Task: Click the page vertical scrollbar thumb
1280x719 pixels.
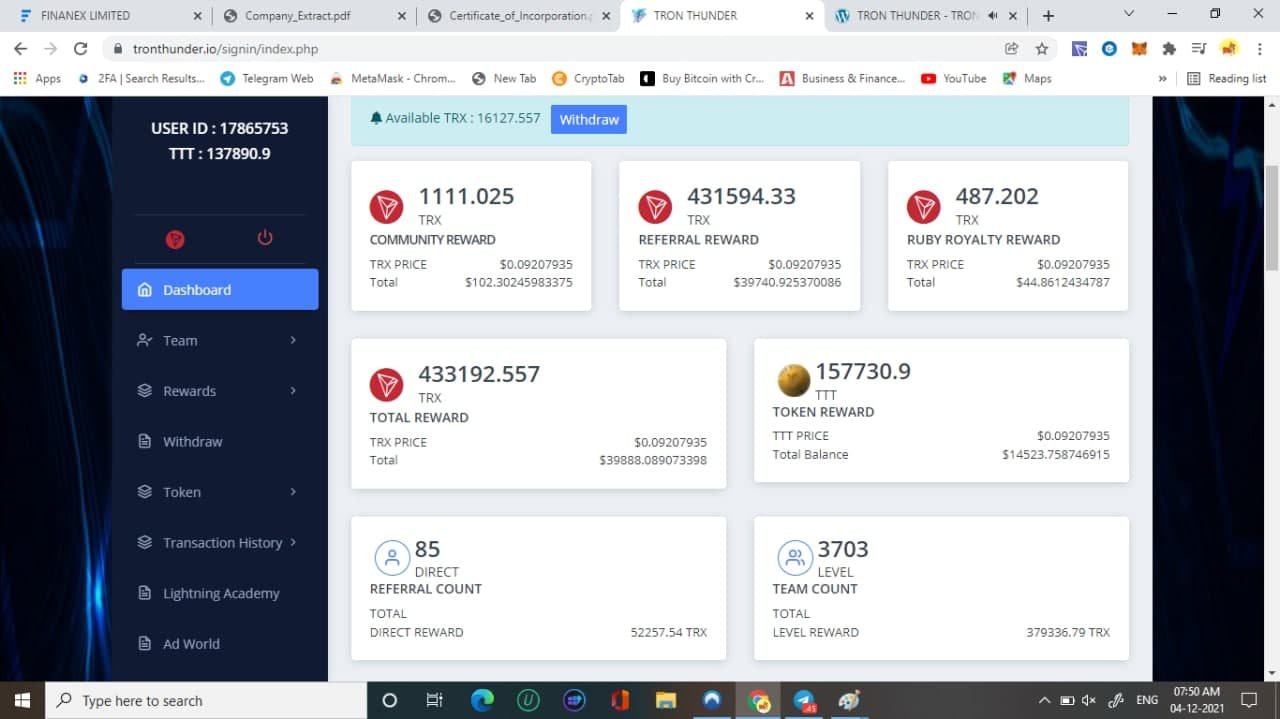Action: click(1272, 218)
